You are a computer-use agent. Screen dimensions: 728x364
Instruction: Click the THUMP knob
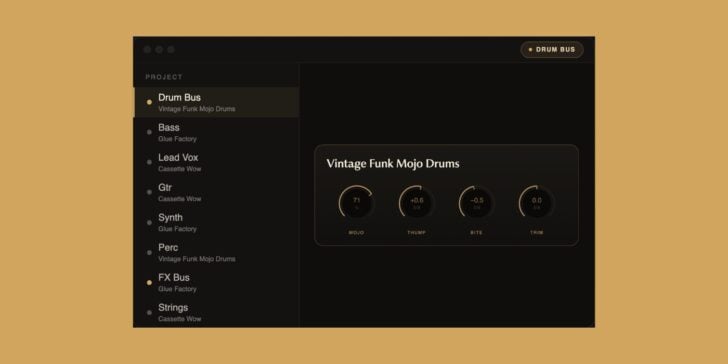(416, 203)
